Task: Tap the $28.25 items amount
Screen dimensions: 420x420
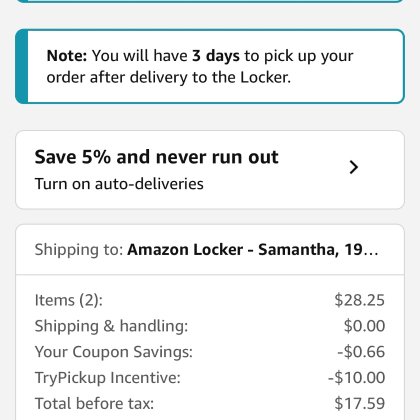Action: coord(360,300)
